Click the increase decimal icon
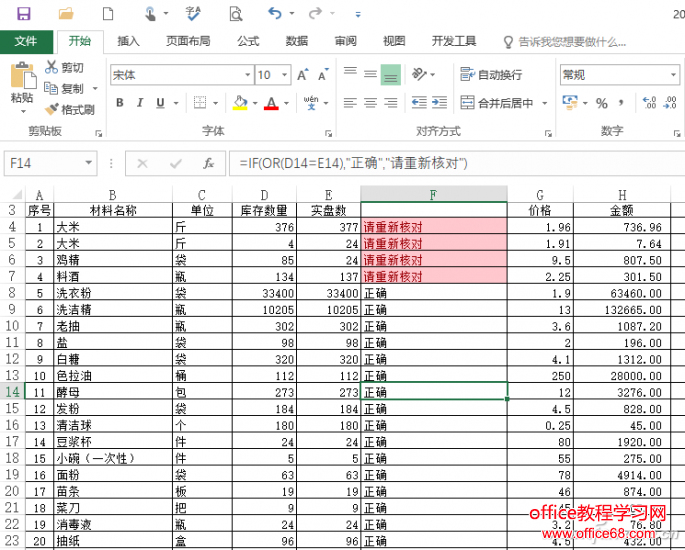The height and width of the screenshot is (550, 685). pyautogui.click(x=650, y=103)
